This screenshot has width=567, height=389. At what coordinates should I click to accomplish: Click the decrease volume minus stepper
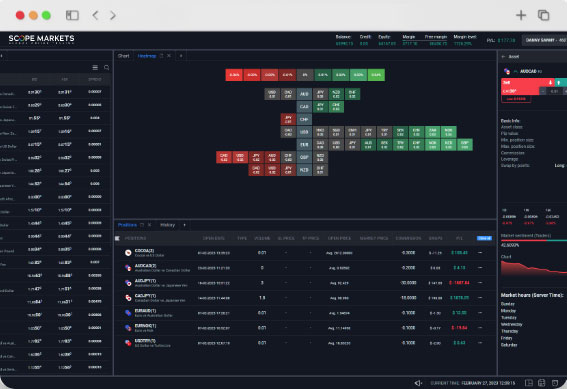coord(542,91)
